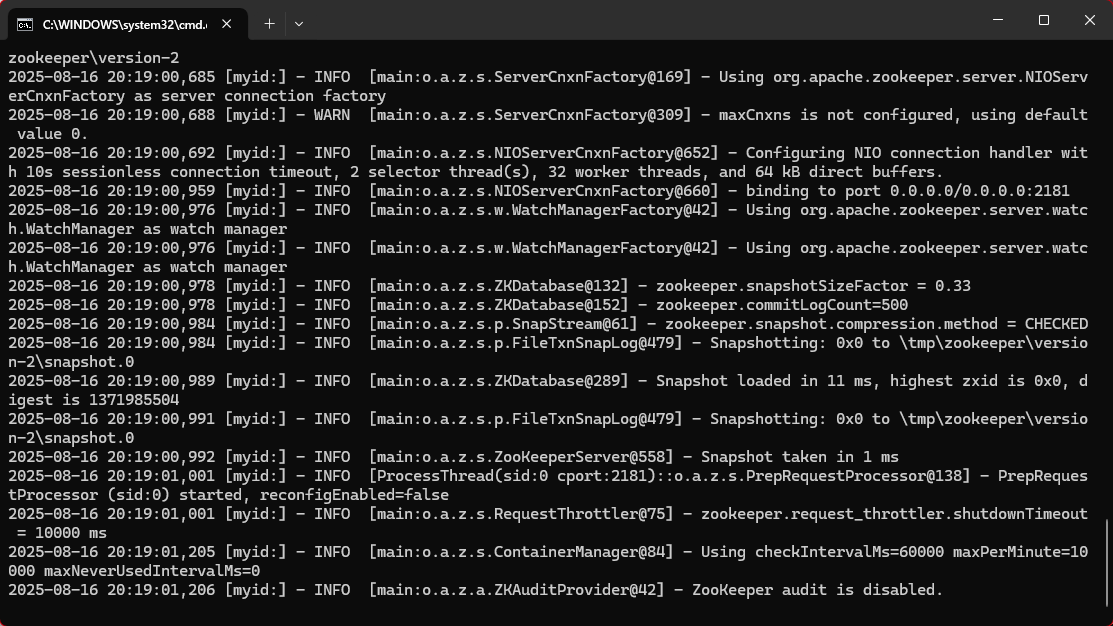This screenshot has width=1113, height=626.
Task: Click the 'erCnxnFactory as server connection factory' line
Action: tap(197, 96)
